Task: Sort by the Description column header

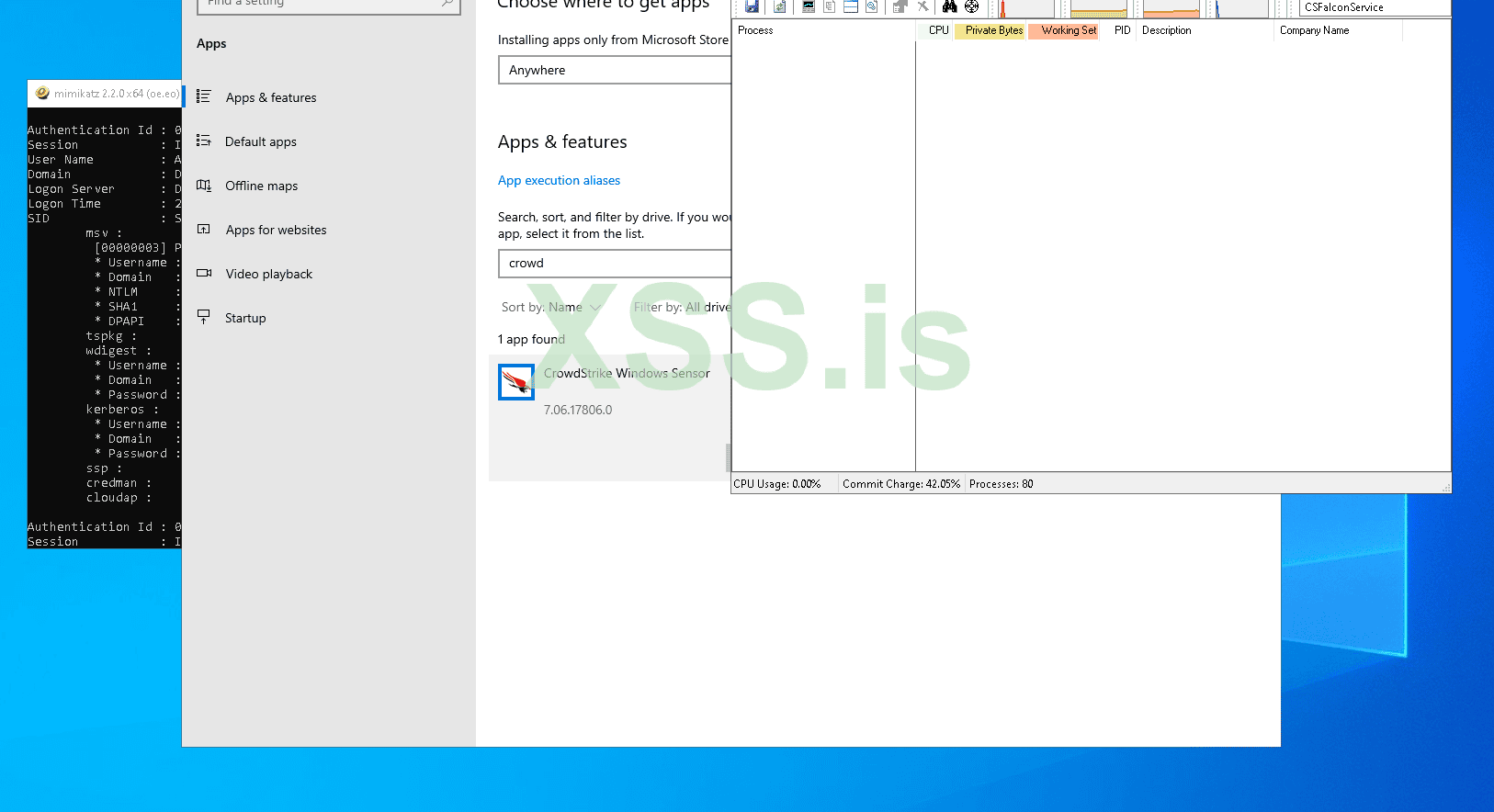Action: point(1205,30)
